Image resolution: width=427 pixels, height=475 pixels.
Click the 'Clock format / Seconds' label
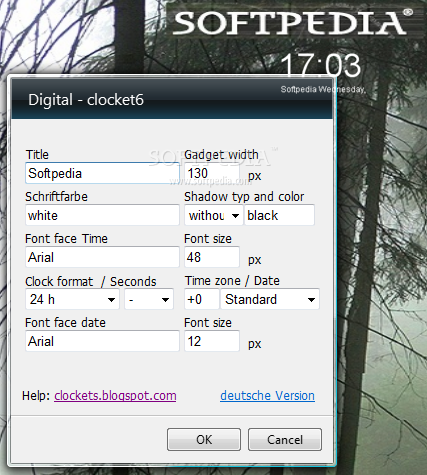[x=91, y=281]
